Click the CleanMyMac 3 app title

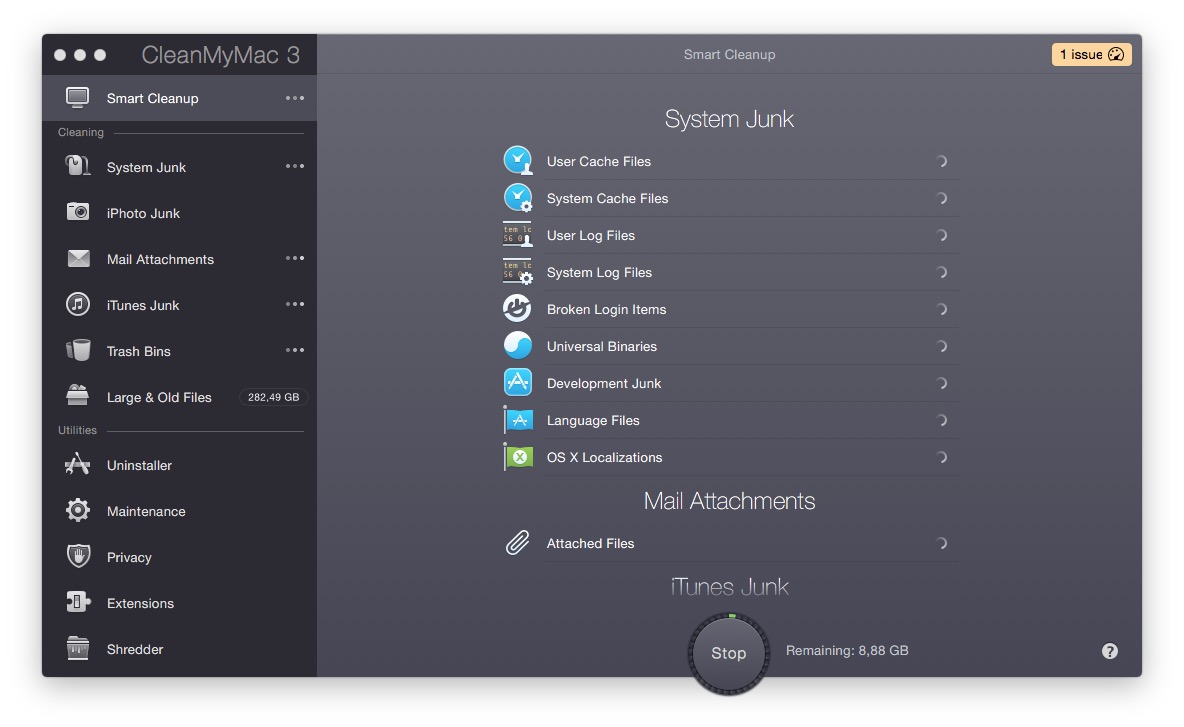click(220, 55)
